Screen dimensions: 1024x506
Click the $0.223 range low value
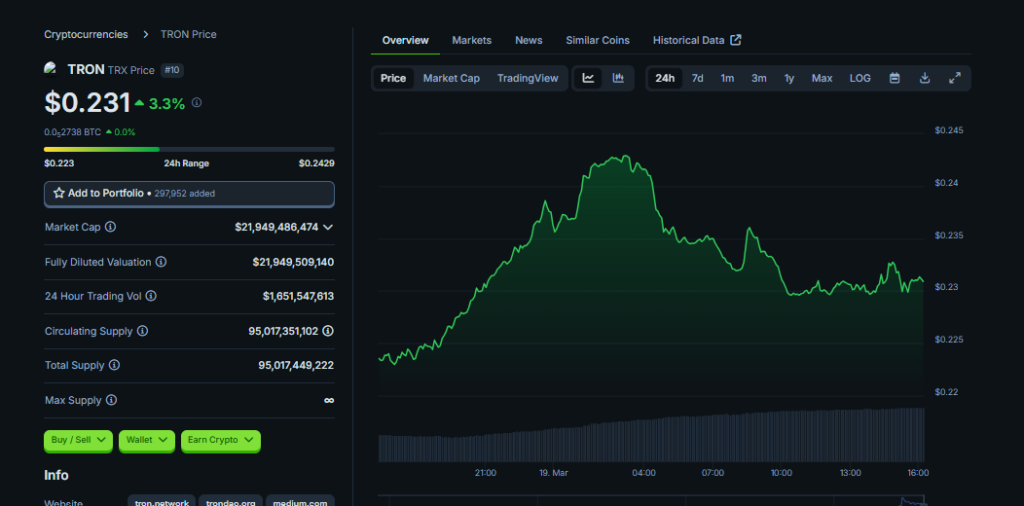coord(59,163)
